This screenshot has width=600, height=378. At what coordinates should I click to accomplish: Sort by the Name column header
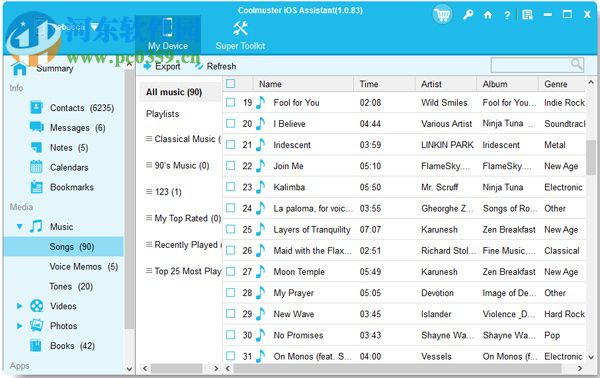(x=303, y=84)
